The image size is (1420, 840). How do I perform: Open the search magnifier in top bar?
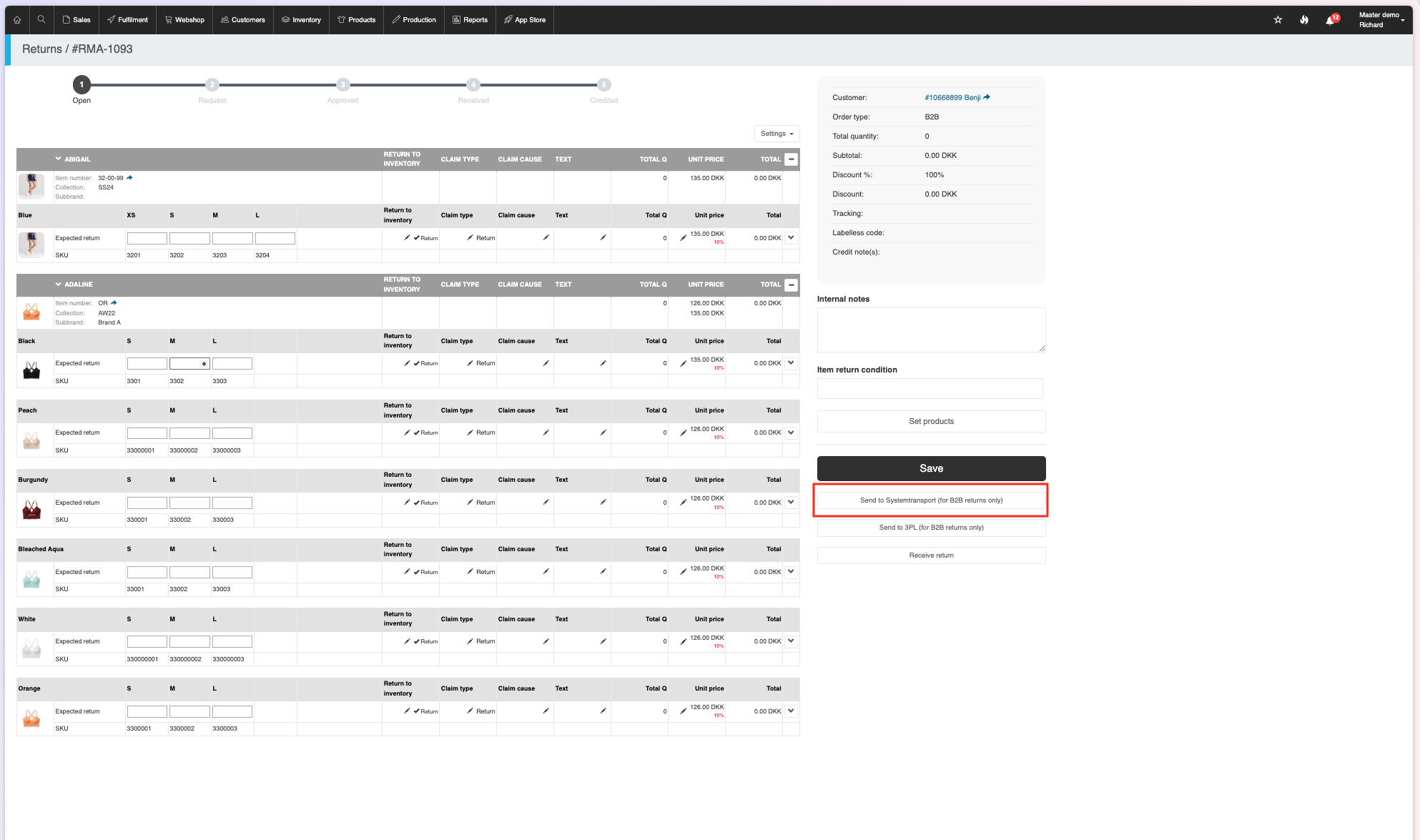tap(41, 20)
